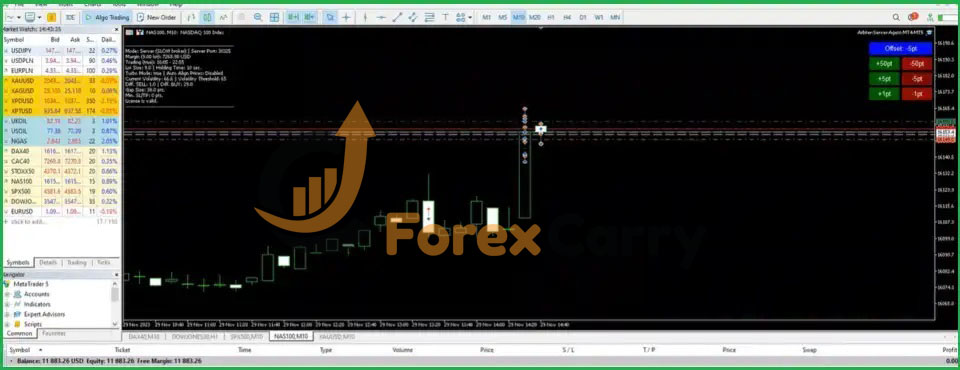Select NAS100 row in Market Watch
The width and height of the screenshot is (960, 370).
[61, 181]
